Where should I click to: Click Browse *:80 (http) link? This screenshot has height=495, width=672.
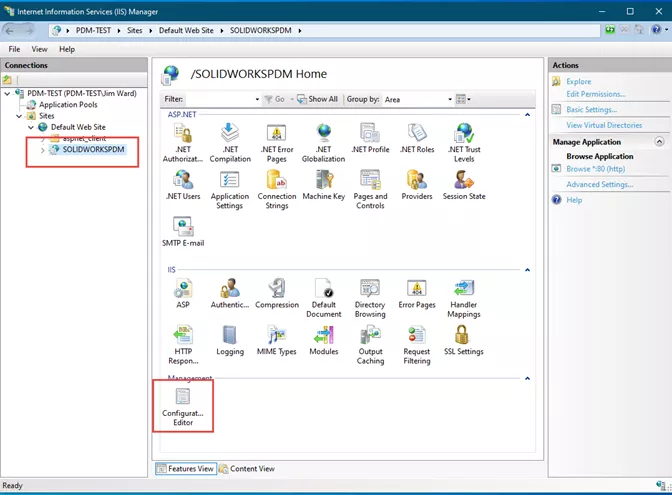coord(595,169)
